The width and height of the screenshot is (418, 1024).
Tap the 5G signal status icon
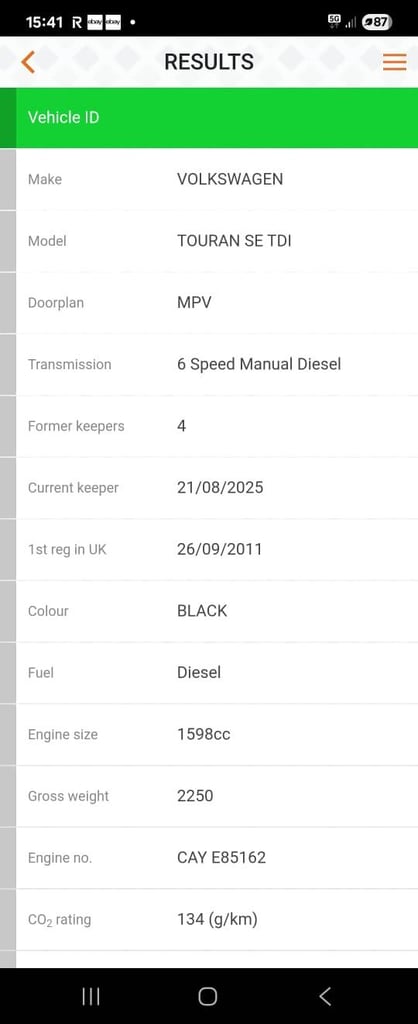(334, 22)
